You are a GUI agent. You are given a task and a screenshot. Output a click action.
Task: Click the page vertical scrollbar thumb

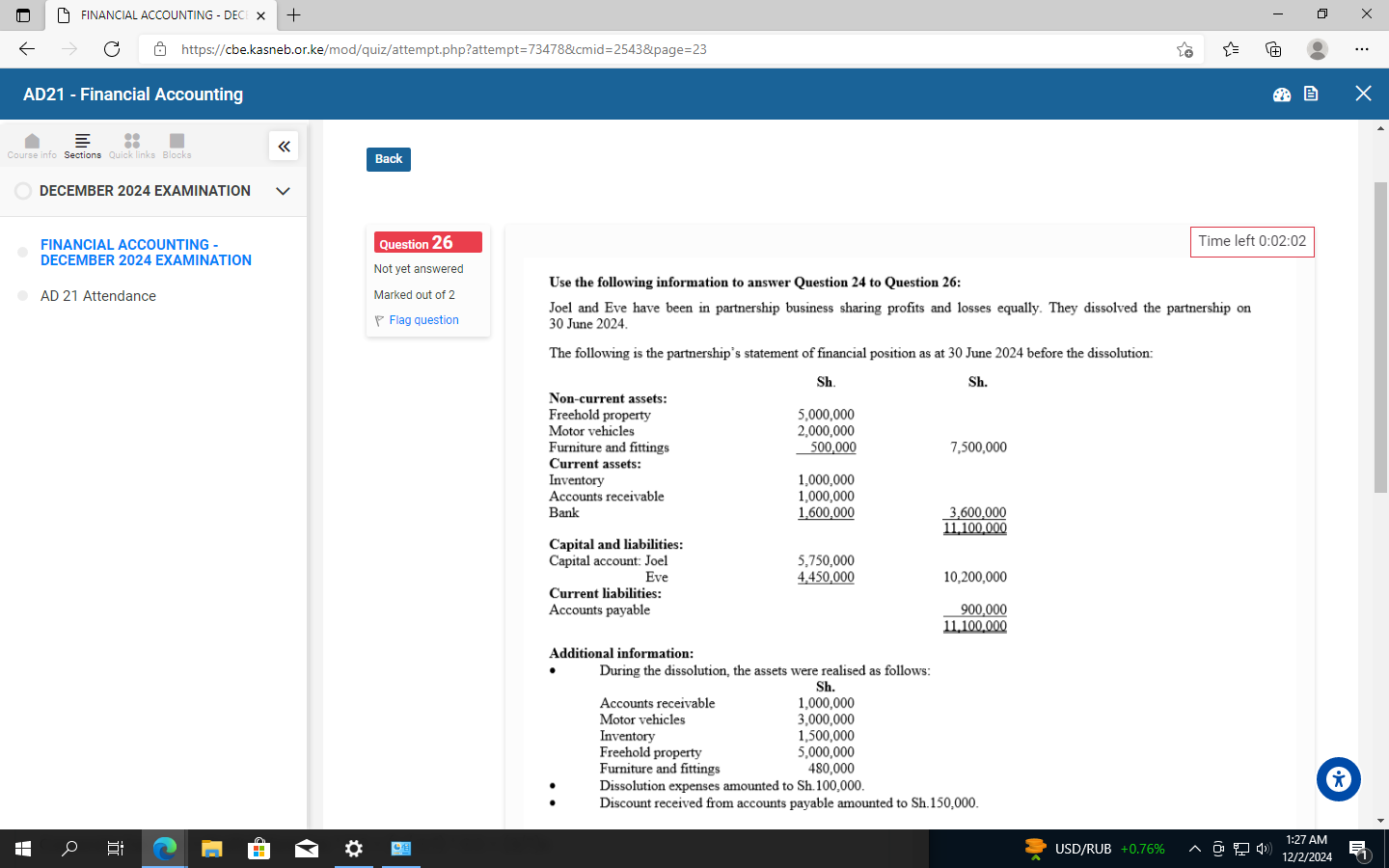coord(1380,338)
